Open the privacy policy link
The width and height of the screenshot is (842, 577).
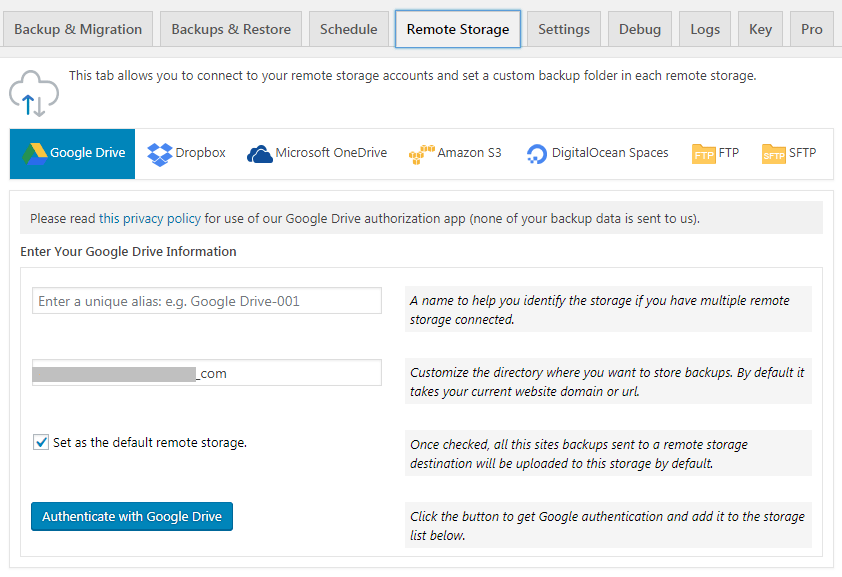click(x=150, y=218)
